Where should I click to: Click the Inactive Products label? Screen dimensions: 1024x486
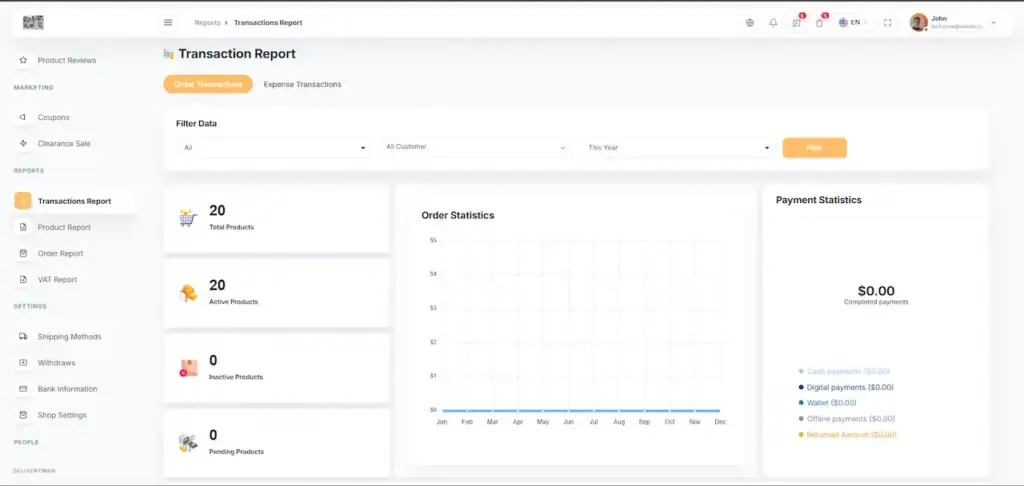click(x=236, y=377)
